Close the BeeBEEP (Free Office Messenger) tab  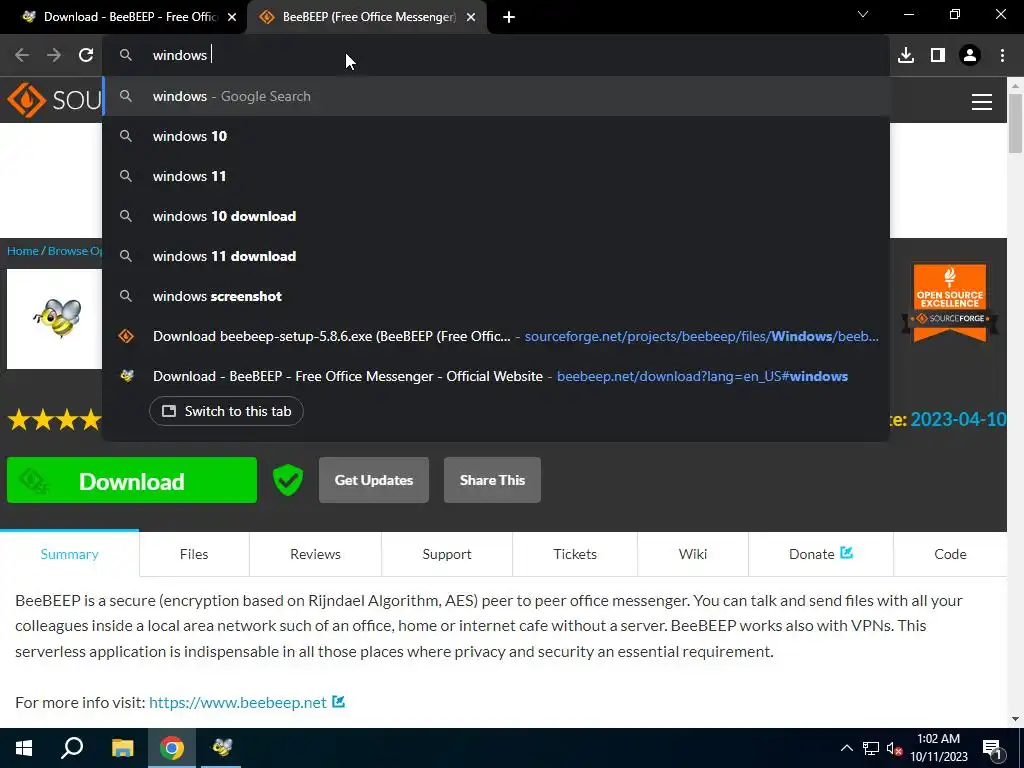(471, 18)
